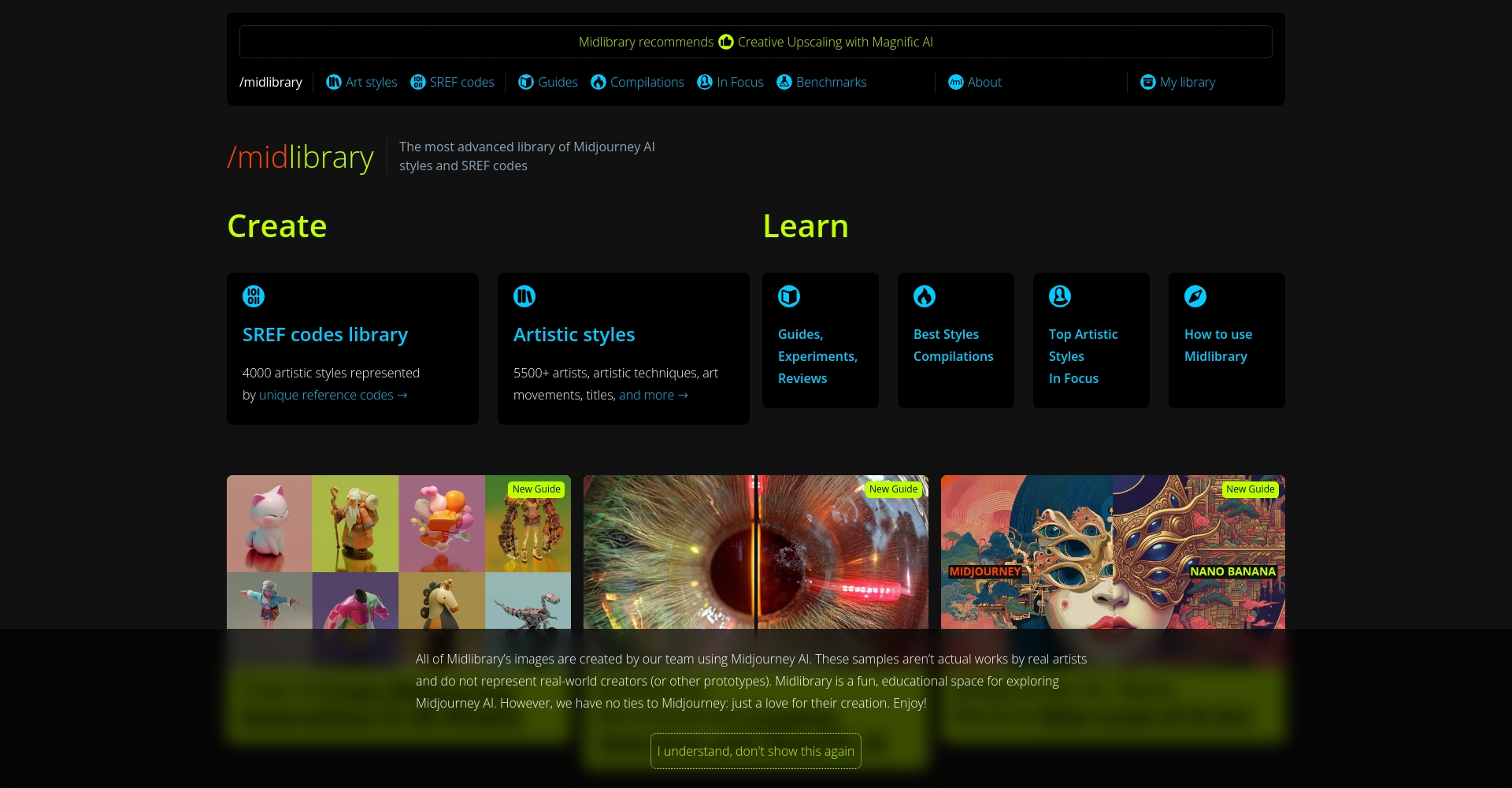Screen dimensions: 1512x788
Task: Open the Benchmarks menu item
Action: (x=831, y=82)
